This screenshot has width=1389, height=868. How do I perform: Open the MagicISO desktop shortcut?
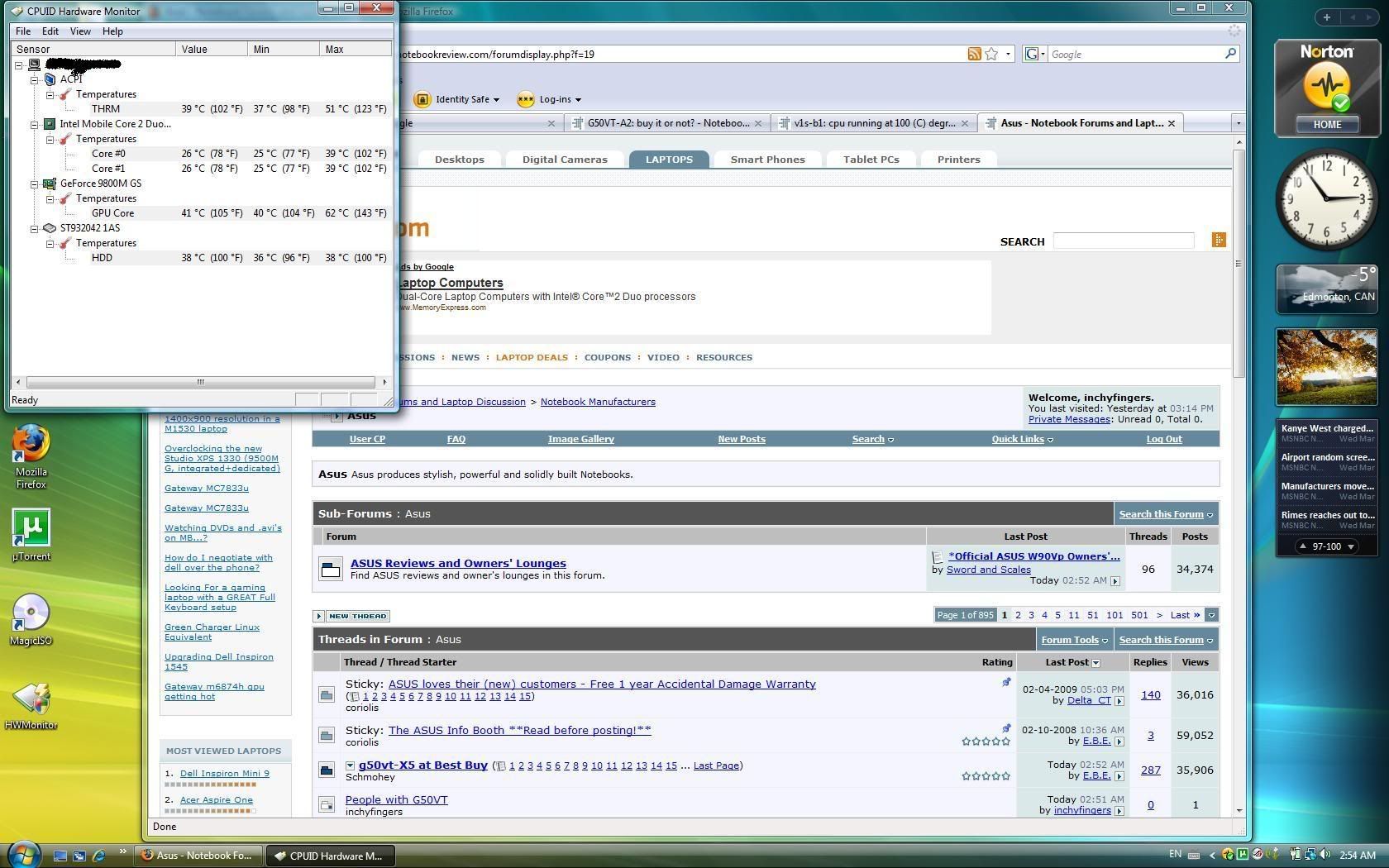click(31, 619)
